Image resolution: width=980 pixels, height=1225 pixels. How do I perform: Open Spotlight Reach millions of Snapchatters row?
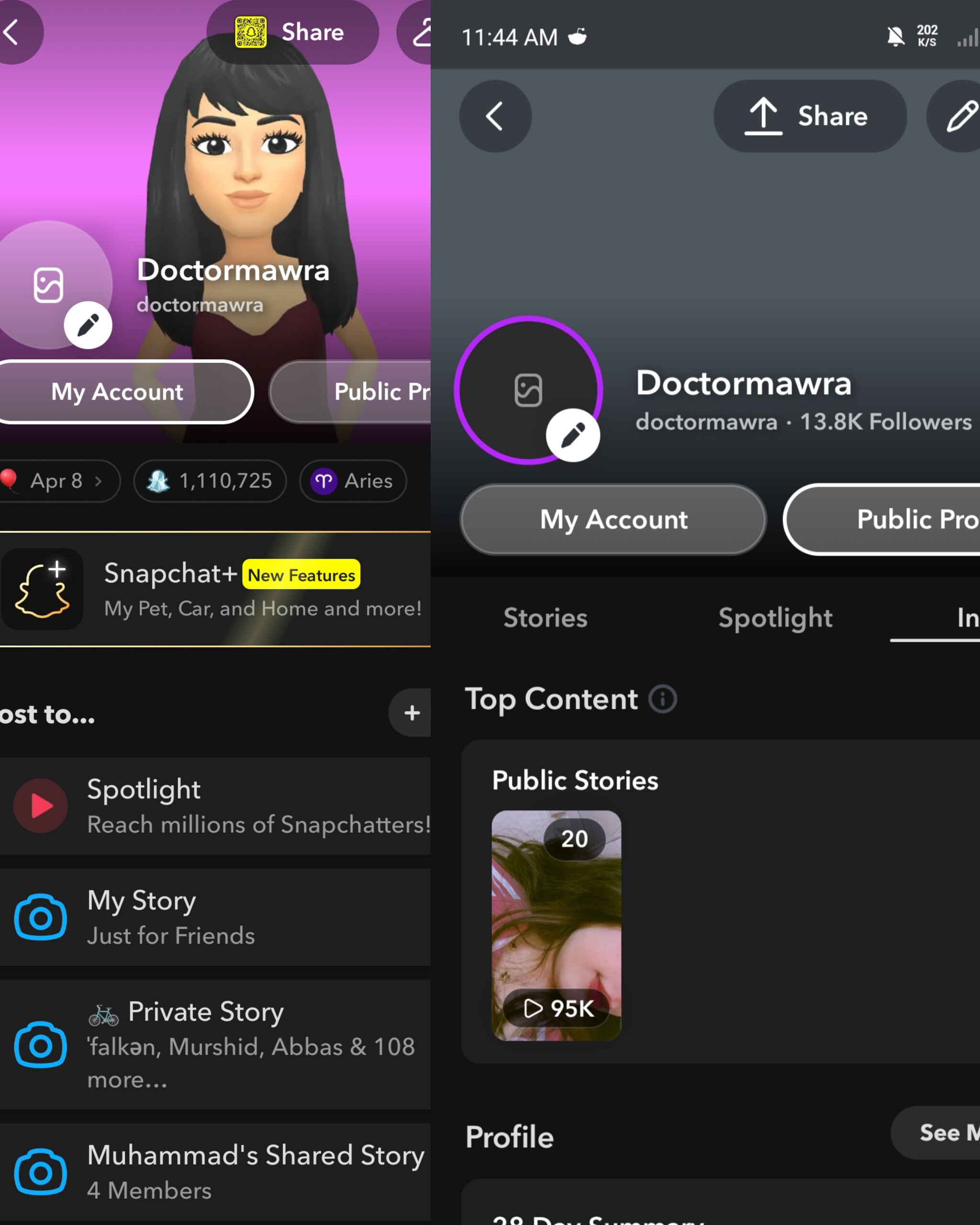tap(215, 806)
